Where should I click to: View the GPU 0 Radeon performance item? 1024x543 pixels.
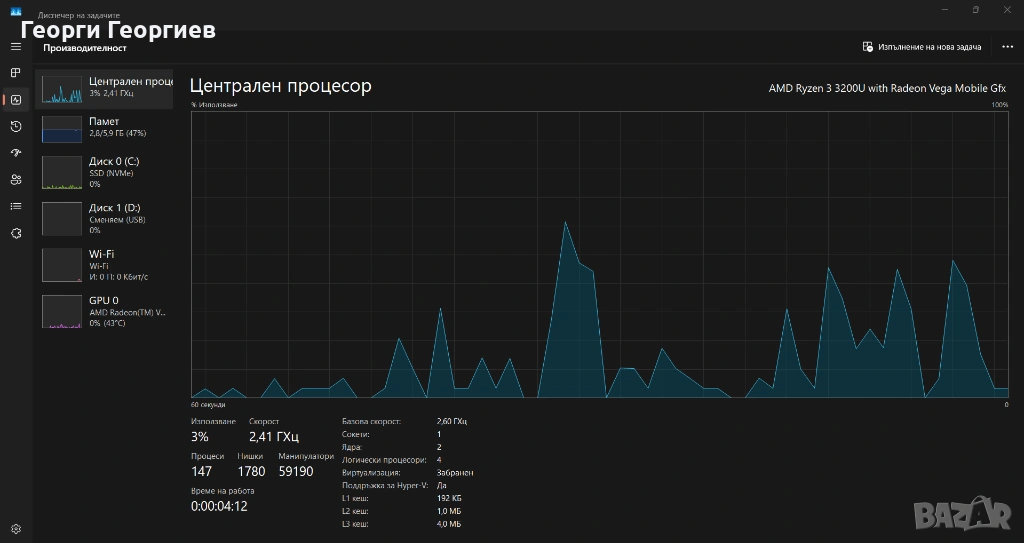tap(105, 311)
